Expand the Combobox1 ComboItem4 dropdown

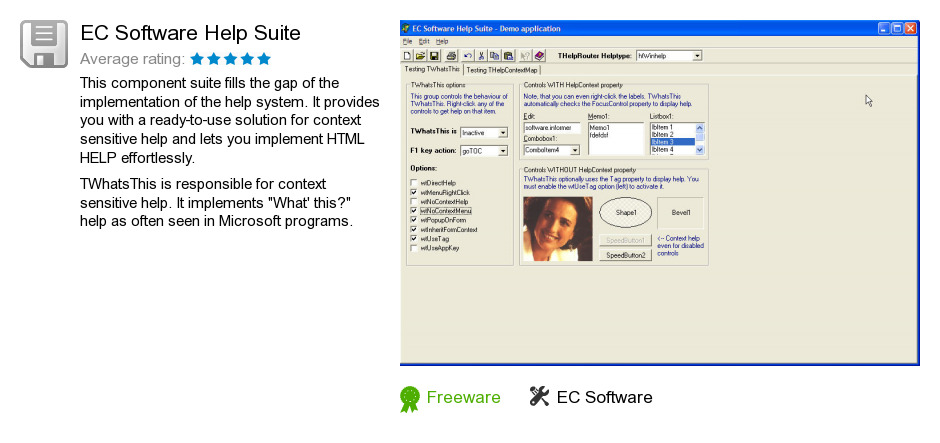pos(575,150)
